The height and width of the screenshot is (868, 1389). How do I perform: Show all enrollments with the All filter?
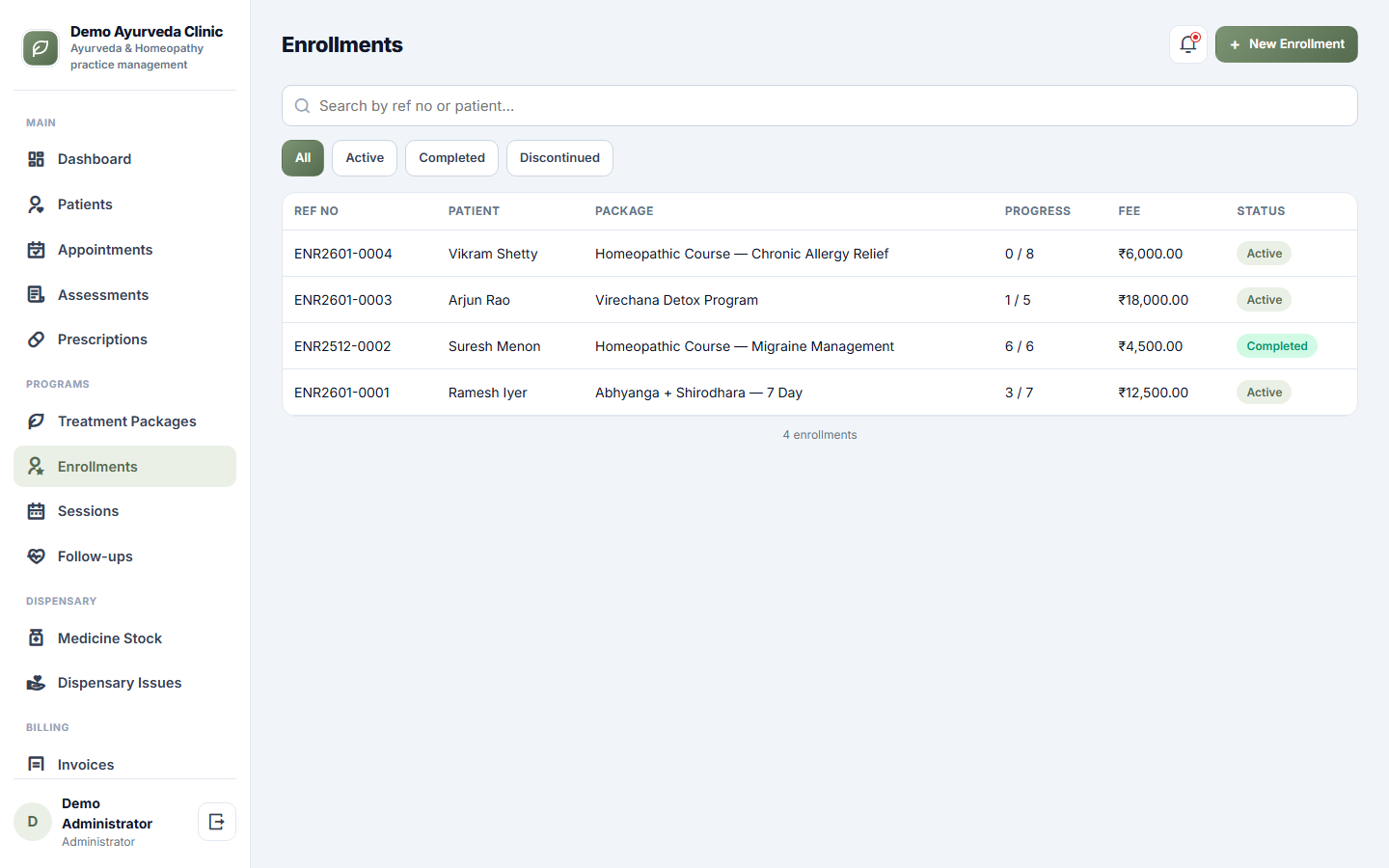[303, 158]
